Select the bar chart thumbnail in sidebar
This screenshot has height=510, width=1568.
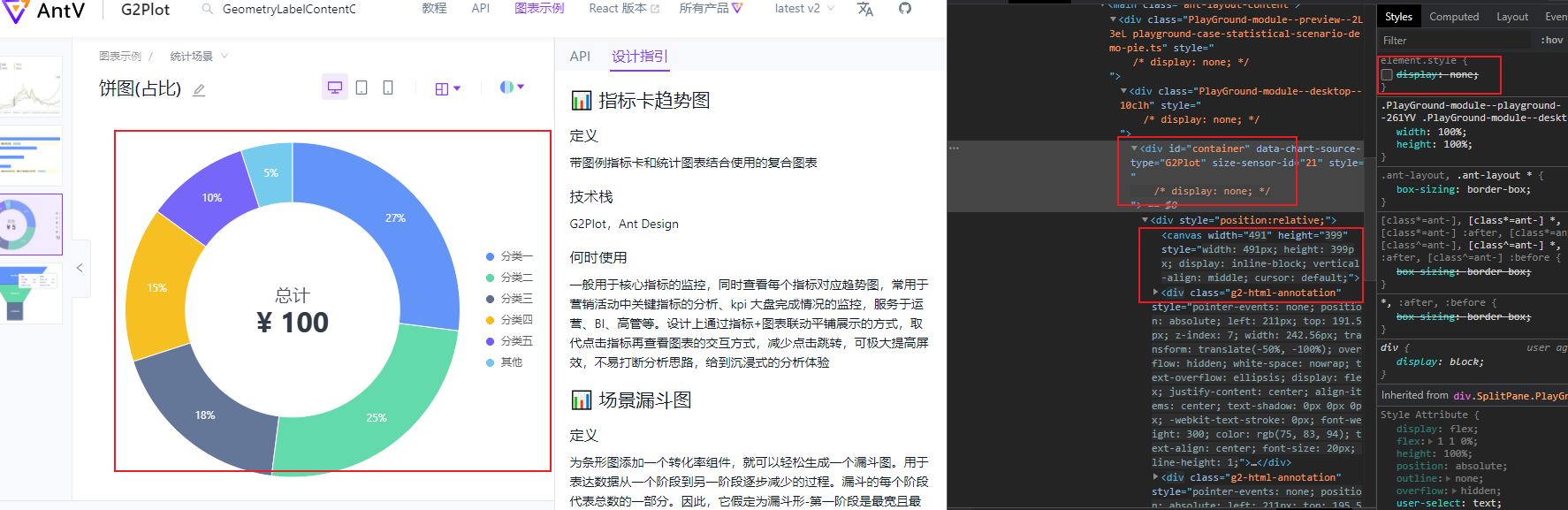click(x=31, y=155)
